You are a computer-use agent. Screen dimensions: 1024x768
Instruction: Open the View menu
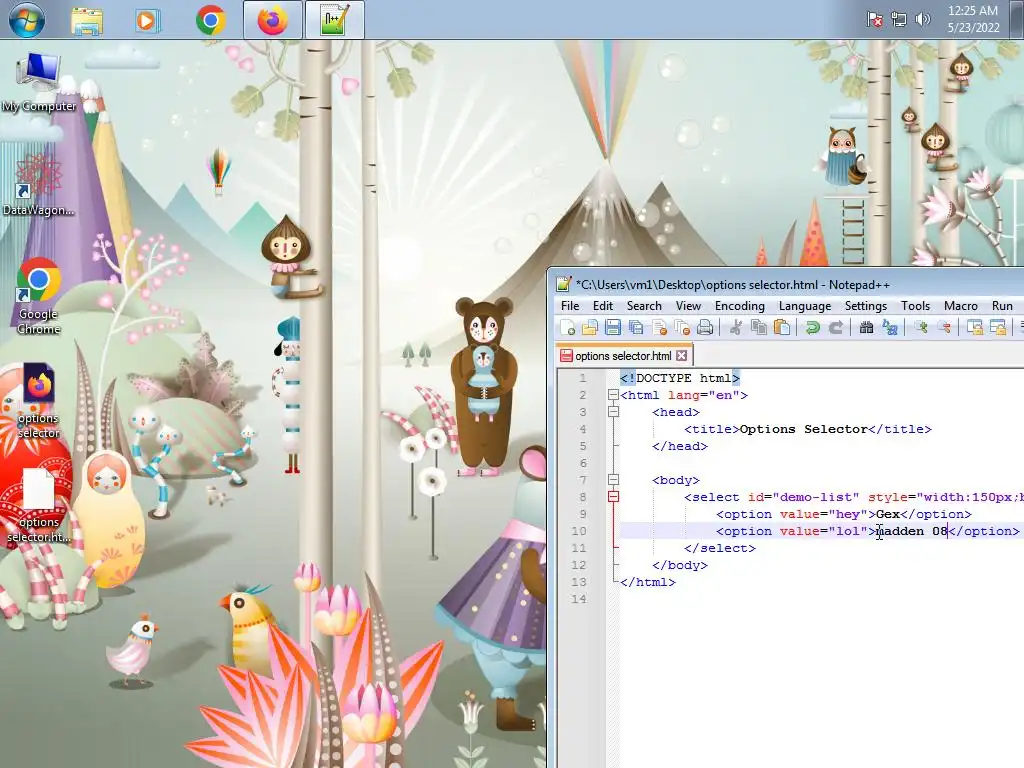(688, 306)
